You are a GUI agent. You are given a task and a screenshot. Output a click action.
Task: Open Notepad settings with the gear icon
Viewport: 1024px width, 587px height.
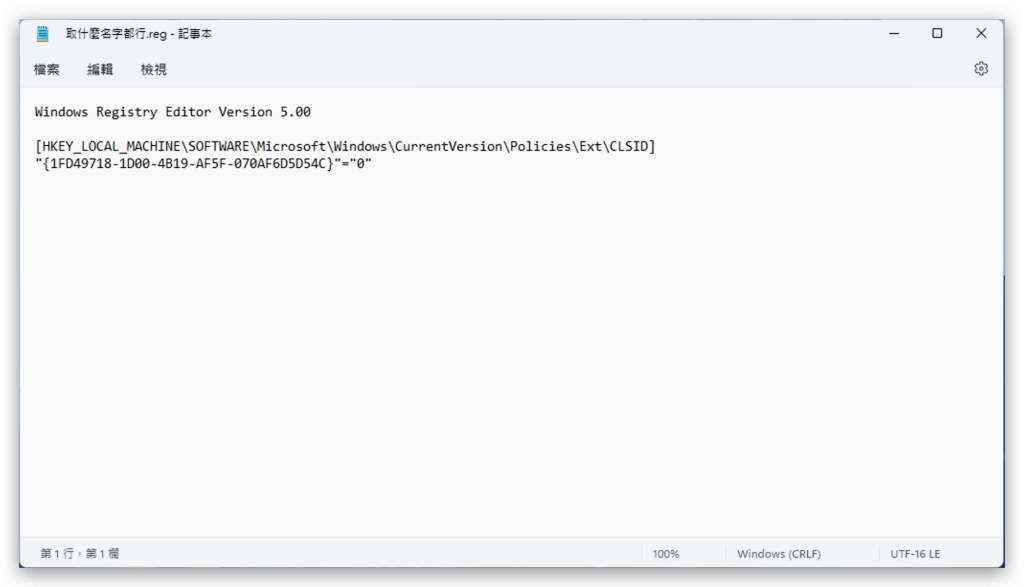click(981, 69)
